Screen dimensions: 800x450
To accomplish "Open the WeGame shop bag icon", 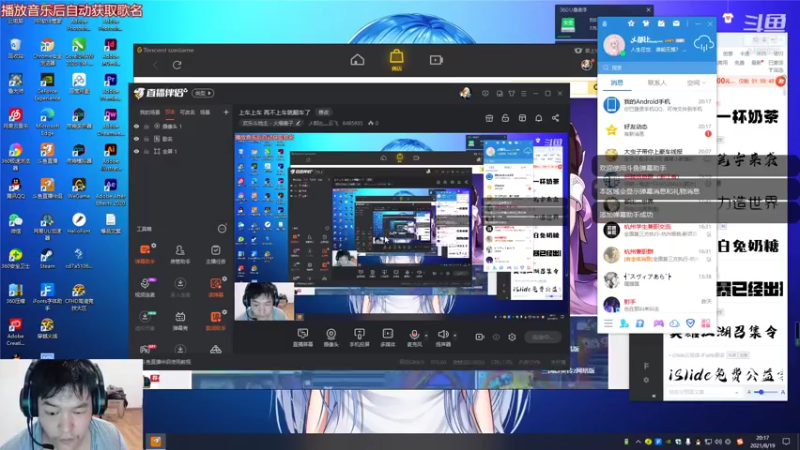I will (x=396, y=60).
